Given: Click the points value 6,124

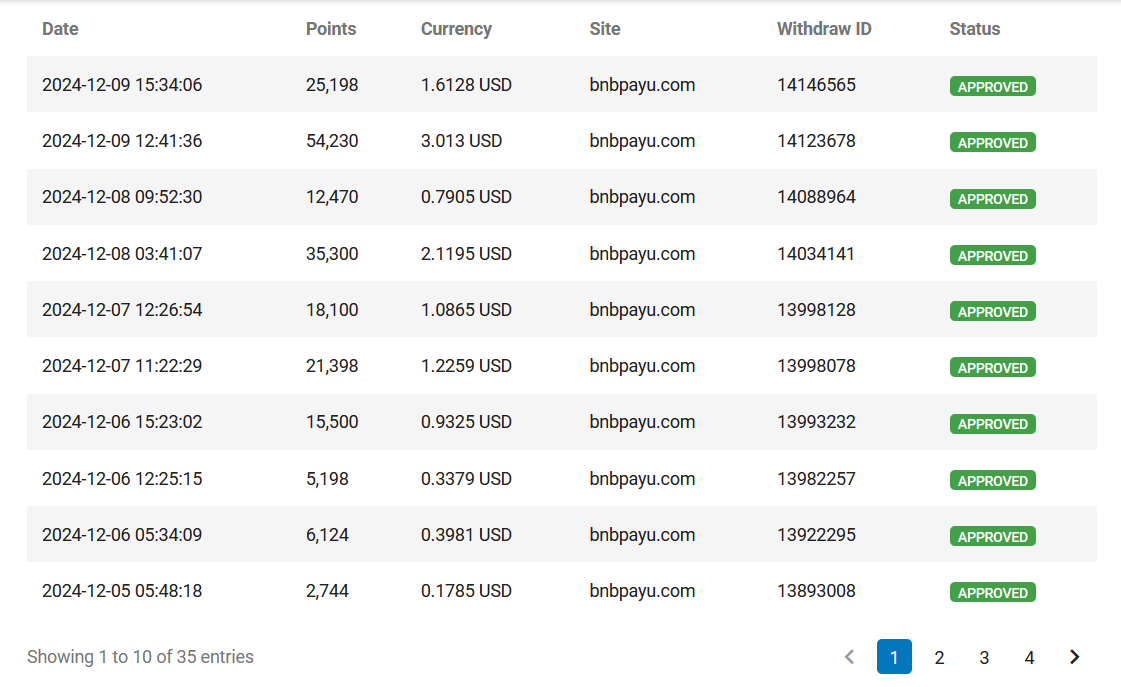Looking at the screenshot, I should (x=327, y=535).
